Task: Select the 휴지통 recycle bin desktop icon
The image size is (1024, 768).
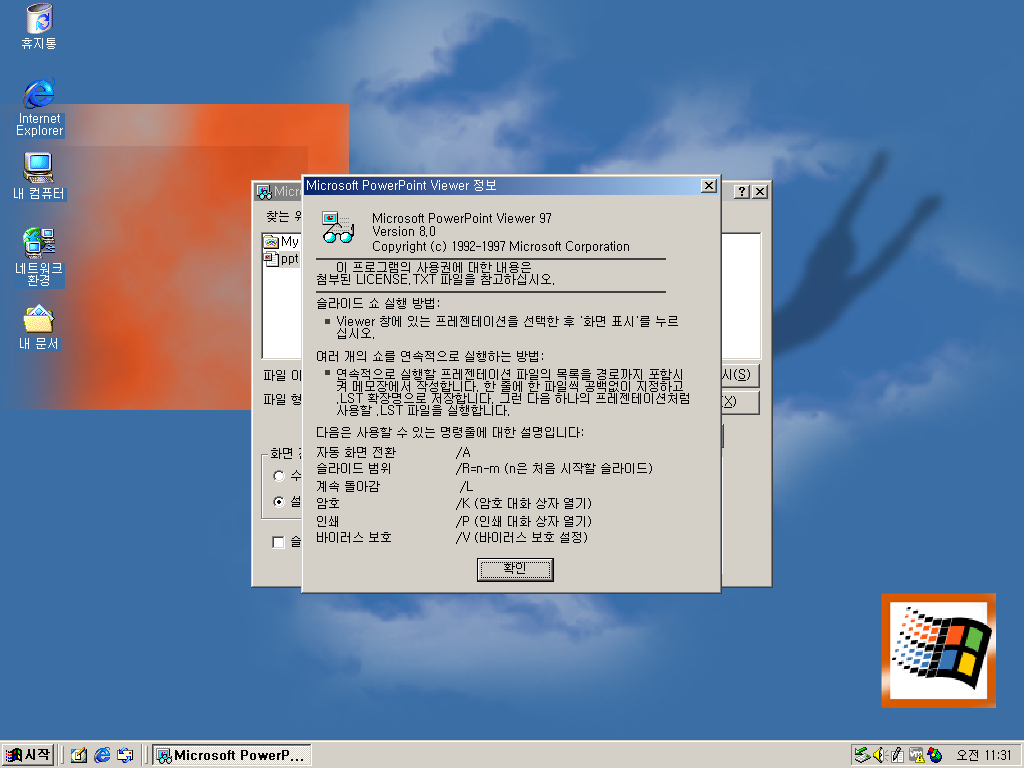Action: [39, 26]
